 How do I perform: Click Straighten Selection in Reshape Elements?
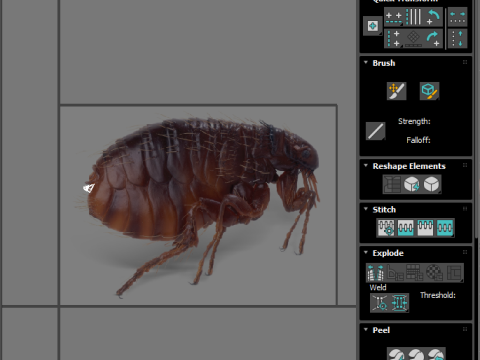click(392, 184)
